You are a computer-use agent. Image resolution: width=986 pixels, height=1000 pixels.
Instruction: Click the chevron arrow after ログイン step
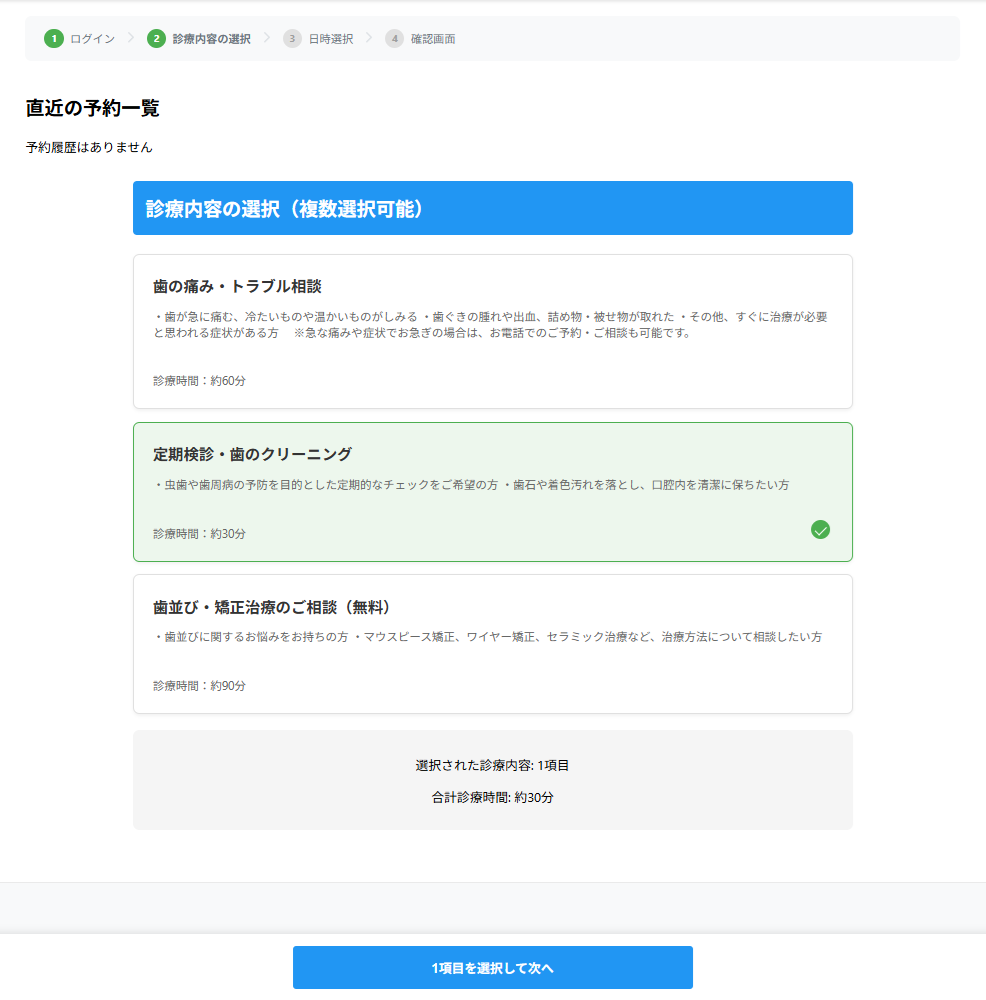(131, 38)
